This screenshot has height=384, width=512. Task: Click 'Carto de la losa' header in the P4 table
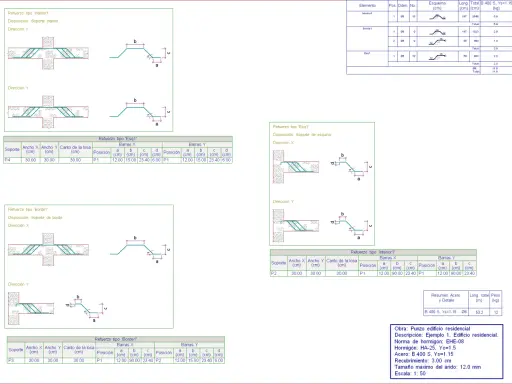75,149
